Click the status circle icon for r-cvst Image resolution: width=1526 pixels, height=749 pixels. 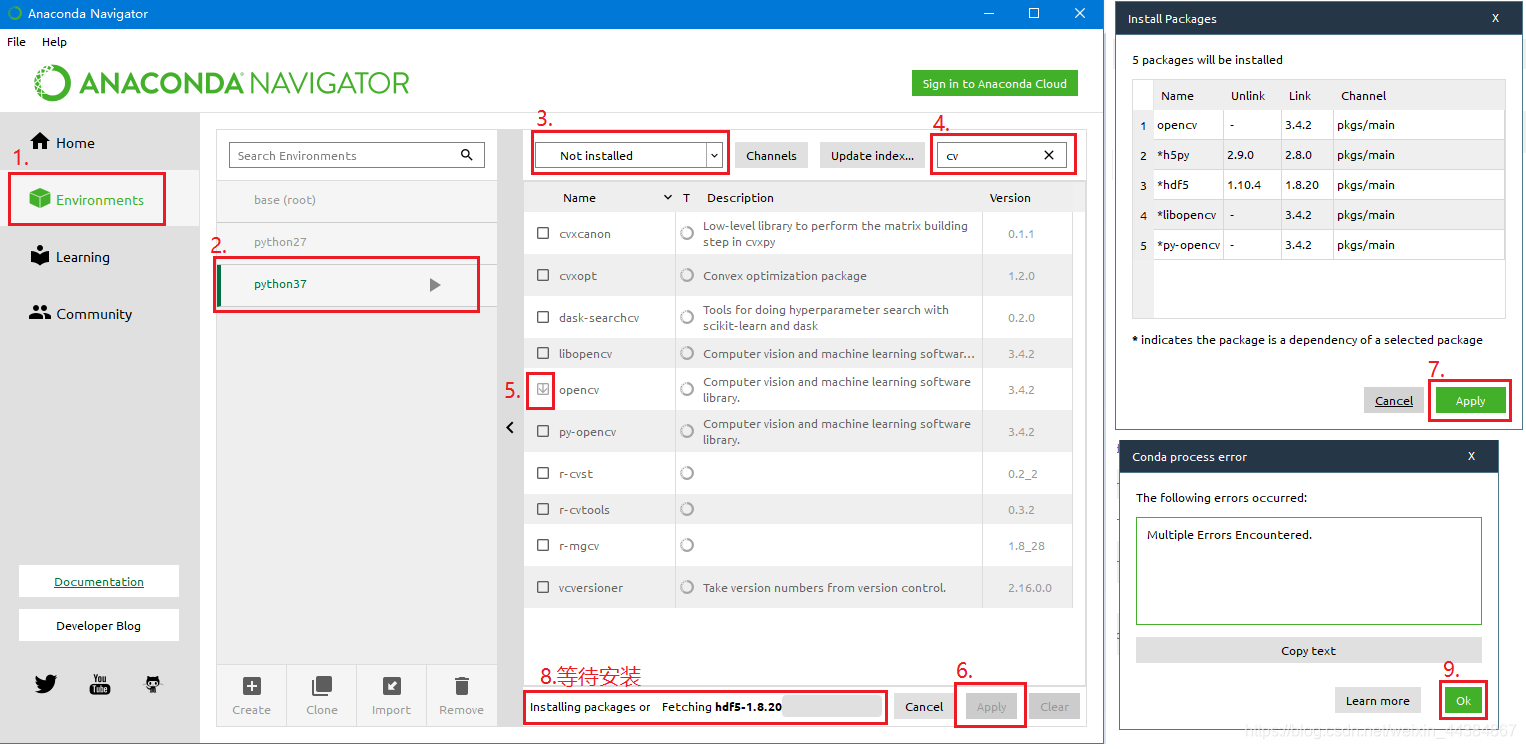(x=687, y=473)
